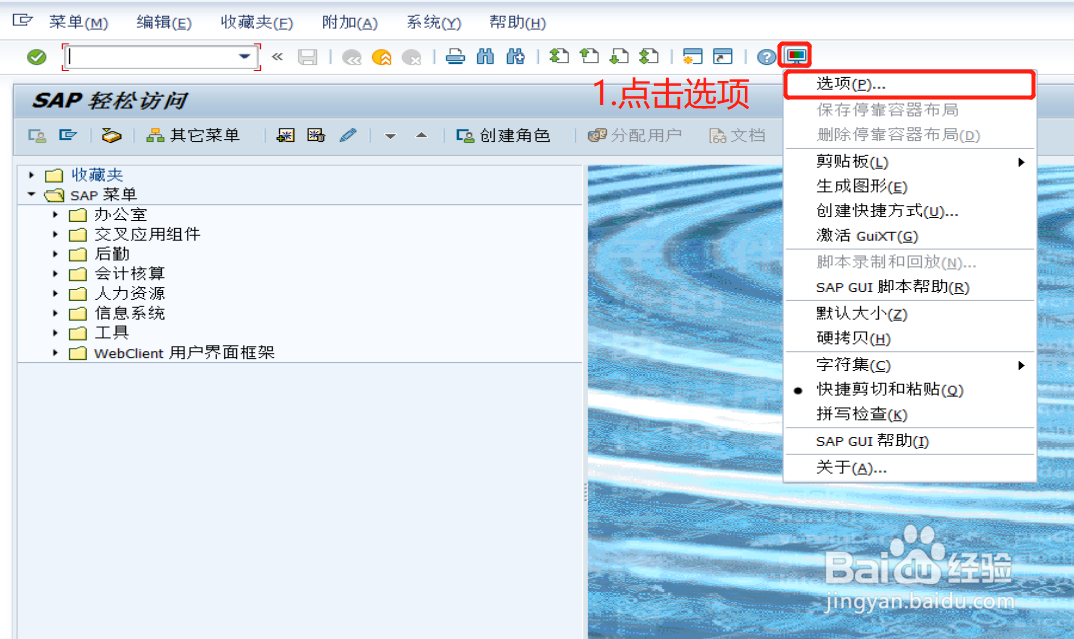Click the Change Favorites pencil icon
Image resolution: width=1074 pixels, height=639 pixels.
tap(348, 136)
